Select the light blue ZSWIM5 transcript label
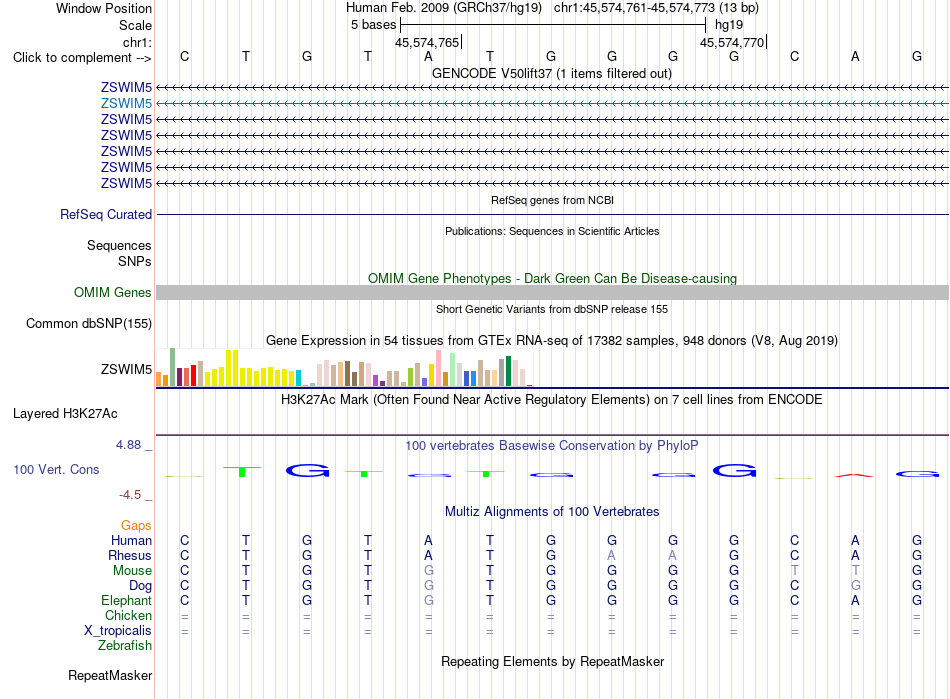 [126, 104]
